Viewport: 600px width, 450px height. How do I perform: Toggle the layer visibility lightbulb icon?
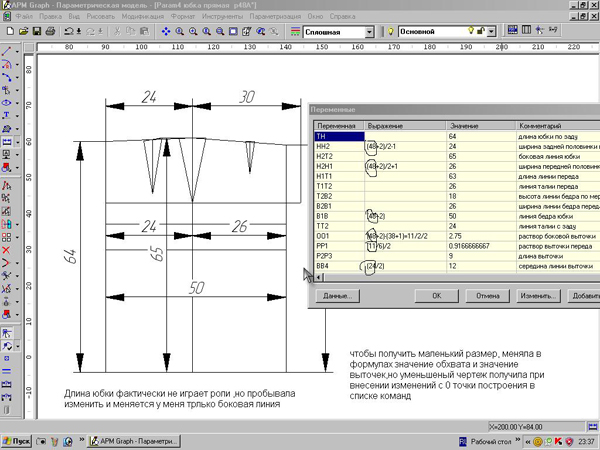click(470, 32)
